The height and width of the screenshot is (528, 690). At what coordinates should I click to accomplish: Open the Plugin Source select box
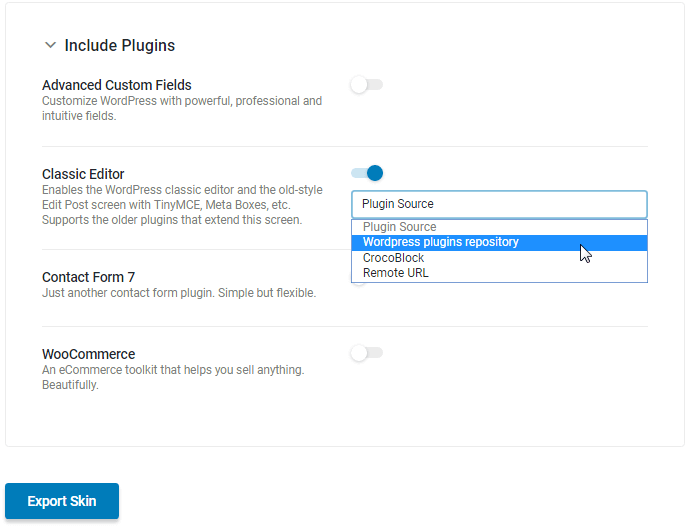pos(499,204)
